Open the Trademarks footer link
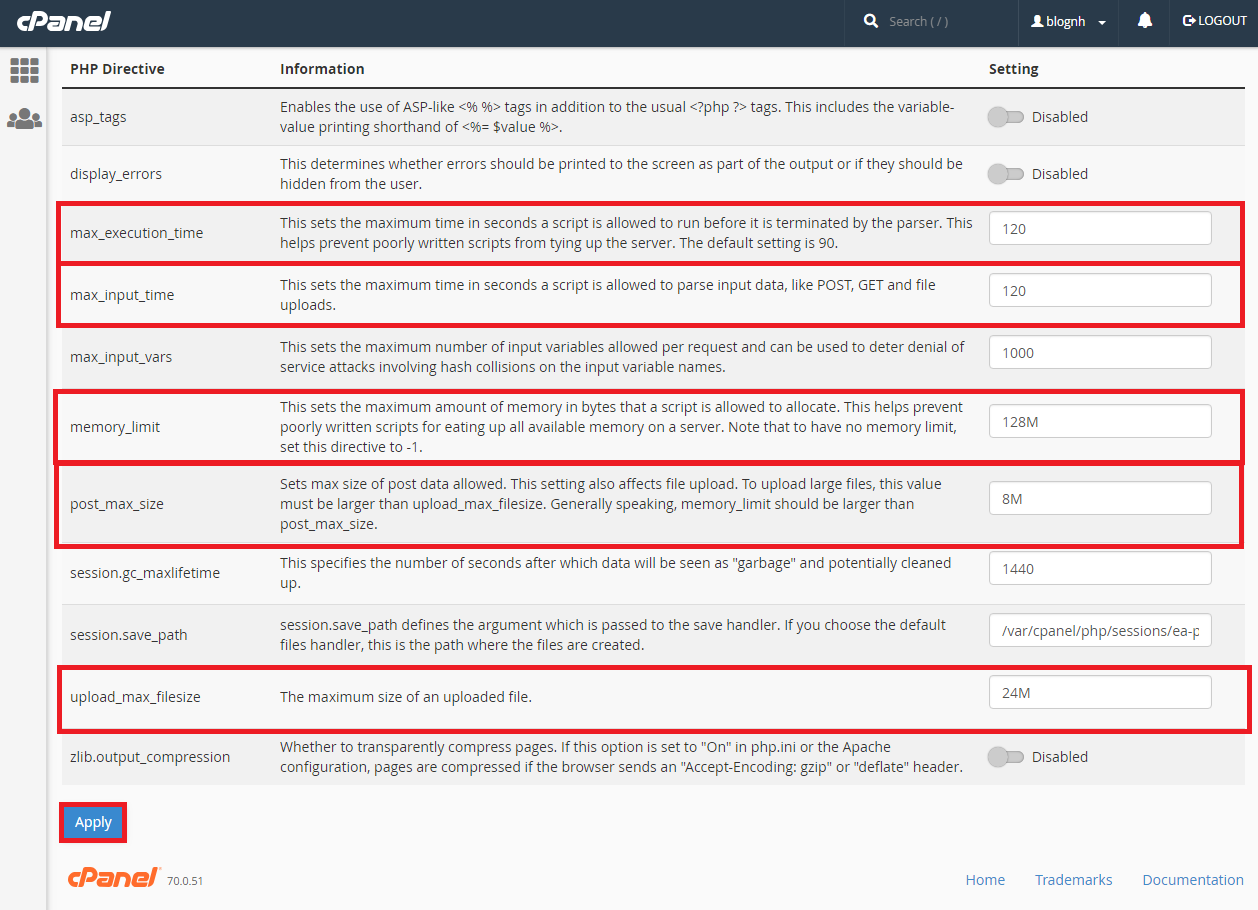1258x910 pixels. coord(1073,880)
